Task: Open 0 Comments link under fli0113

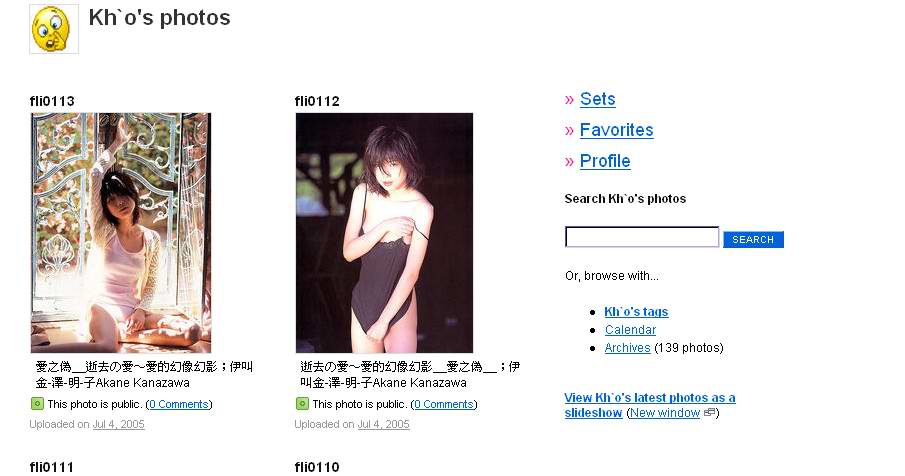Action: 179,404
